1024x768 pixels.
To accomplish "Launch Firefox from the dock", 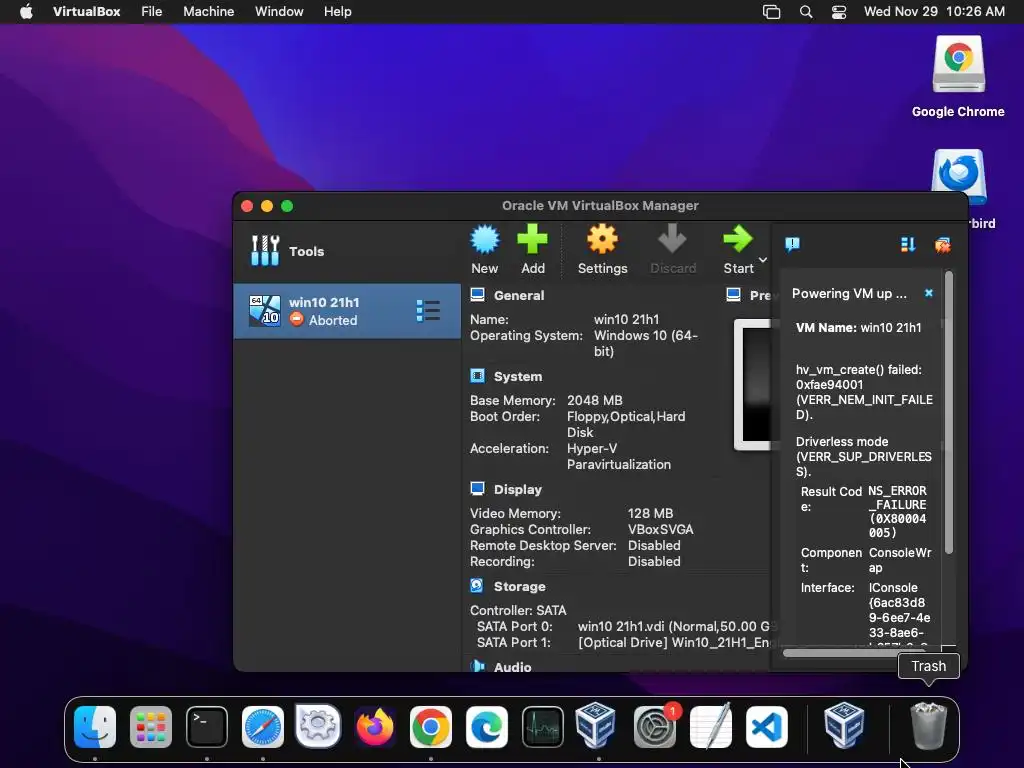I will point(375,726).
